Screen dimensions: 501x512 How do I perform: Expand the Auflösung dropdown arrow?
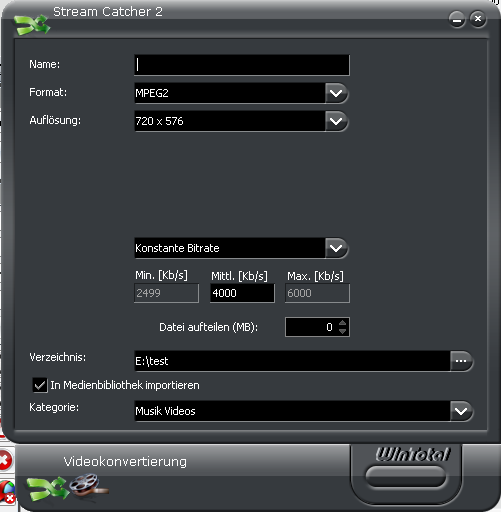[x=336, y=121]
